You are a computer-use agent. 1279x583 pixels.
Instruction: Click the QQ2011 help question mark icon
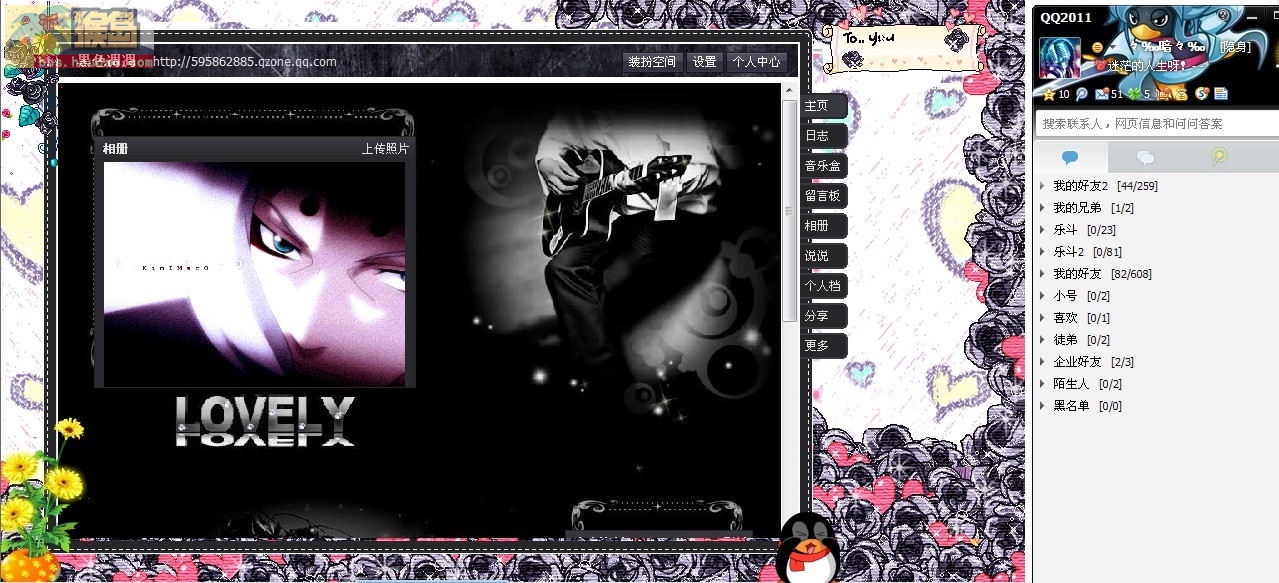(x=1223, y=15)
